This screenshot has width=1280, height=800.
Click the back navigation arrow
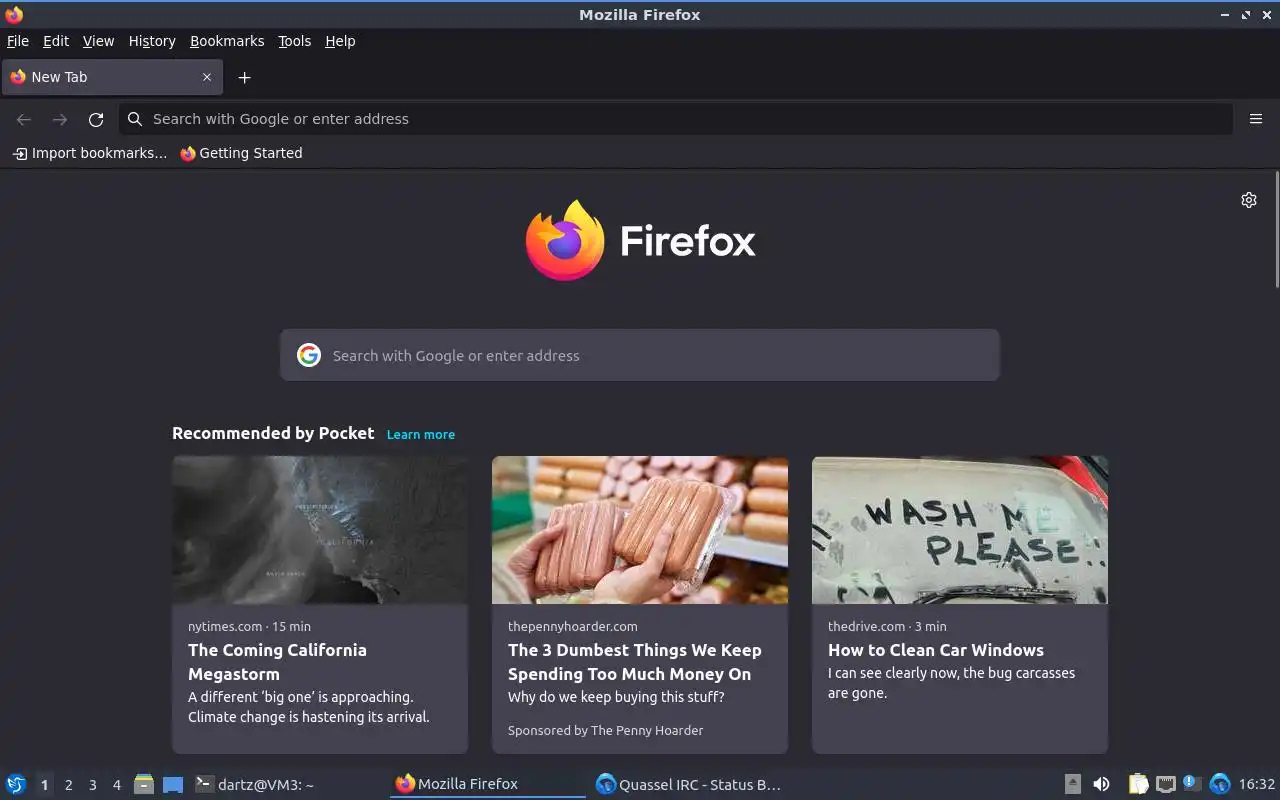coord(24,119)
